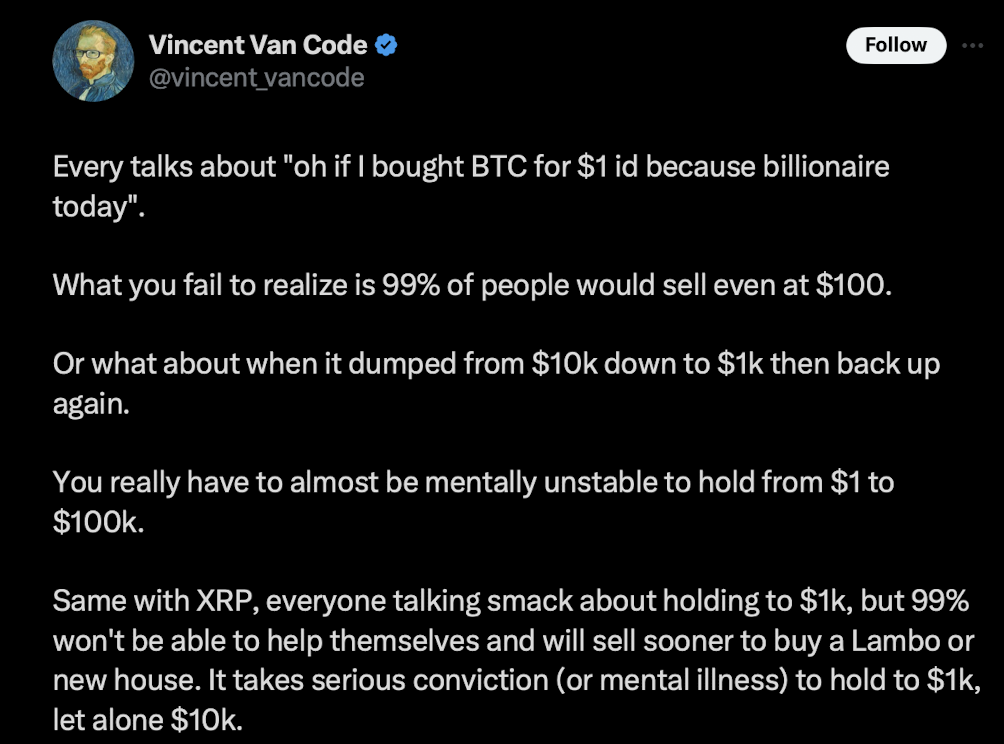Click the blue verified checkmark badge
Viewport: 1004px width, 744px height.
385,45
